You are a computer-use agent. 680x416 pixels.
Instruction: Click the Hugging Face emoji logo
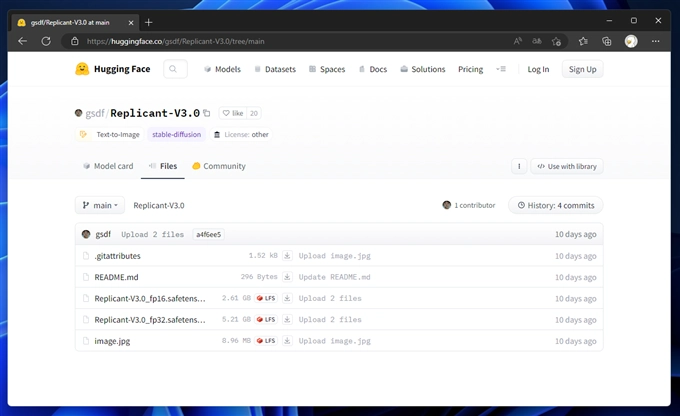point(82,69)
